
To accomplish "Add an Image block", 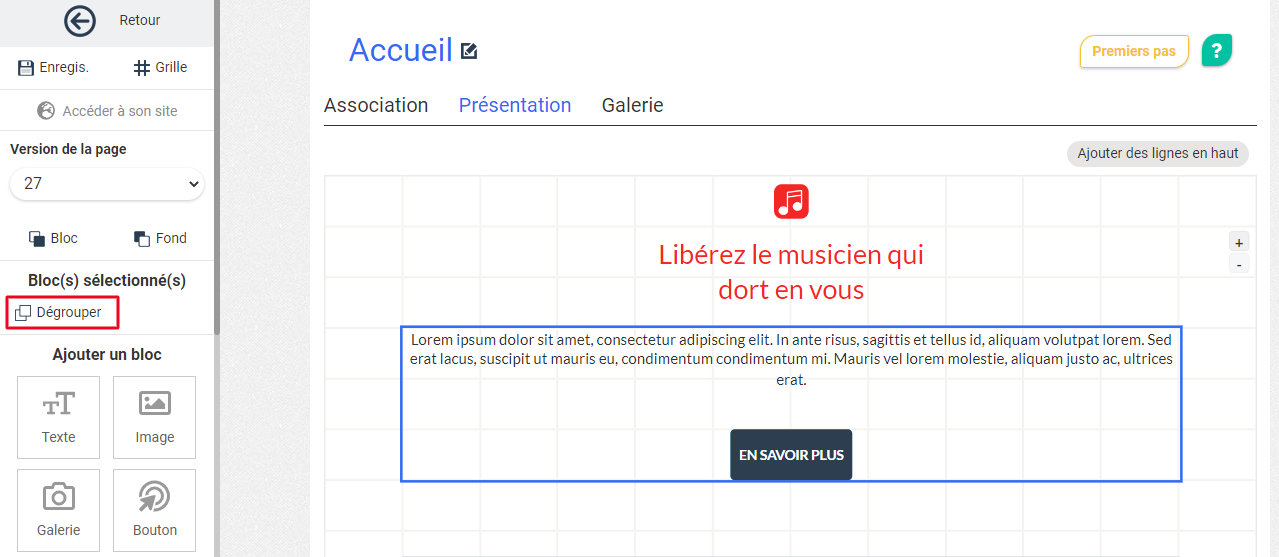I will pyautogui.click(x=155, y=417).
